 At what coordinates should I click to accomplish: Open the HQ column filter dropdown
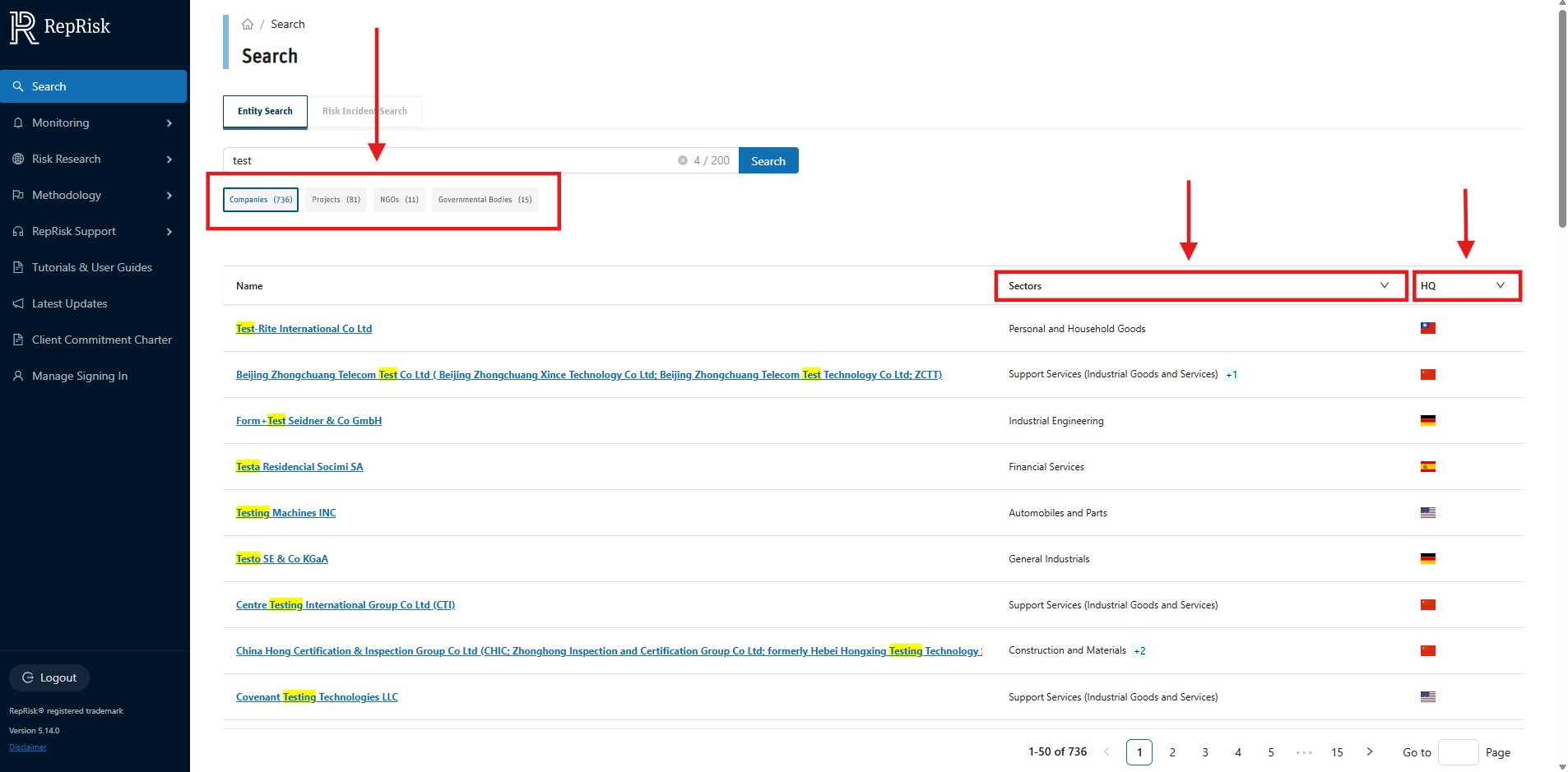pos(1500,285)
